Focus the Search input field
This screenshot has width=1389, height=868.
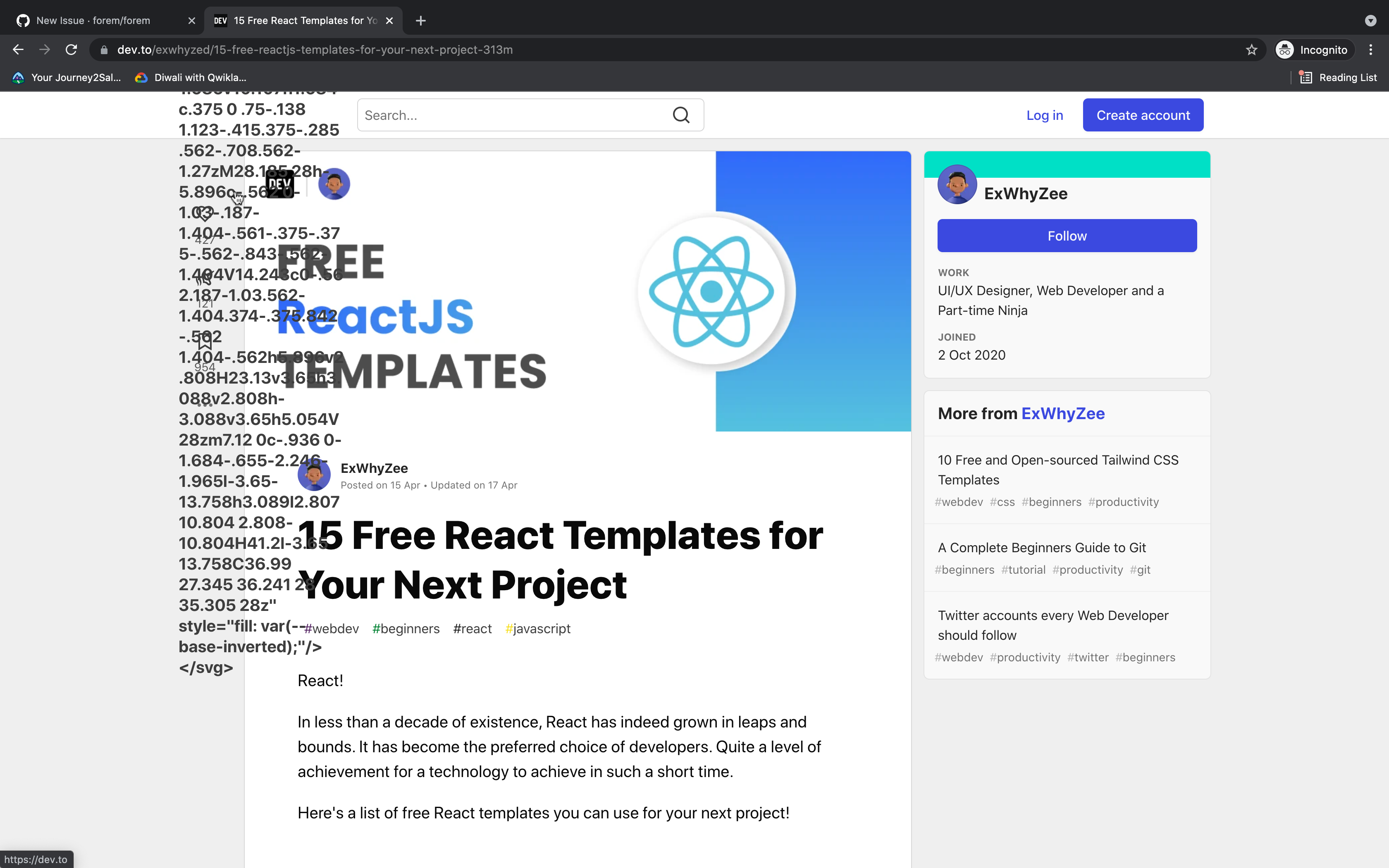(x=514, y=115)
